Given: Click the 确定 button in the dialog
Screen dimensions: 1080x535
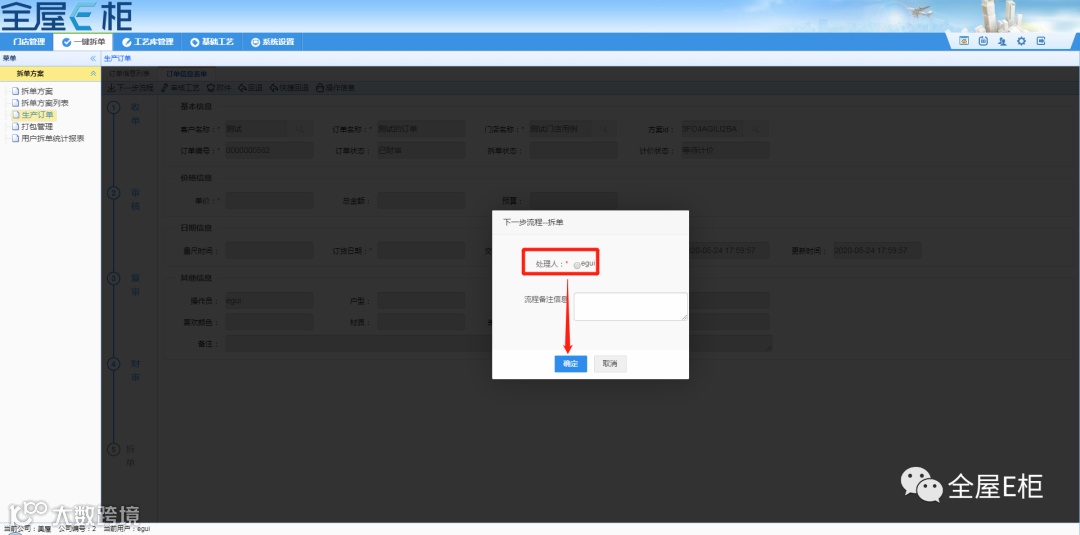Looking at the screenshot, I should tap(570, 364).
